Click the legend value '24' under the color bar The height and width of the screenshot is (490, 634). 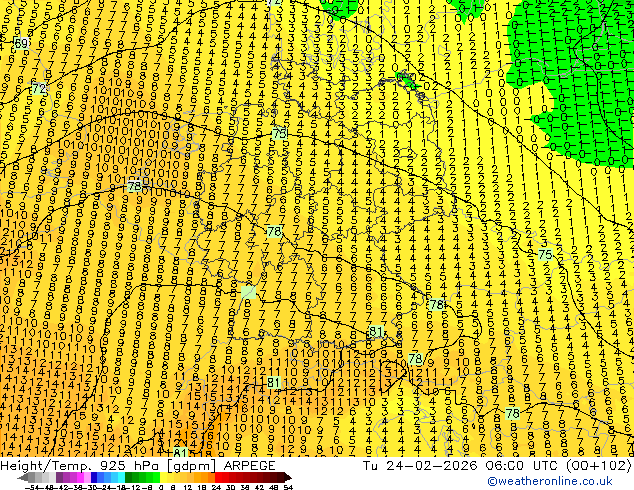(x=216, y=487)
